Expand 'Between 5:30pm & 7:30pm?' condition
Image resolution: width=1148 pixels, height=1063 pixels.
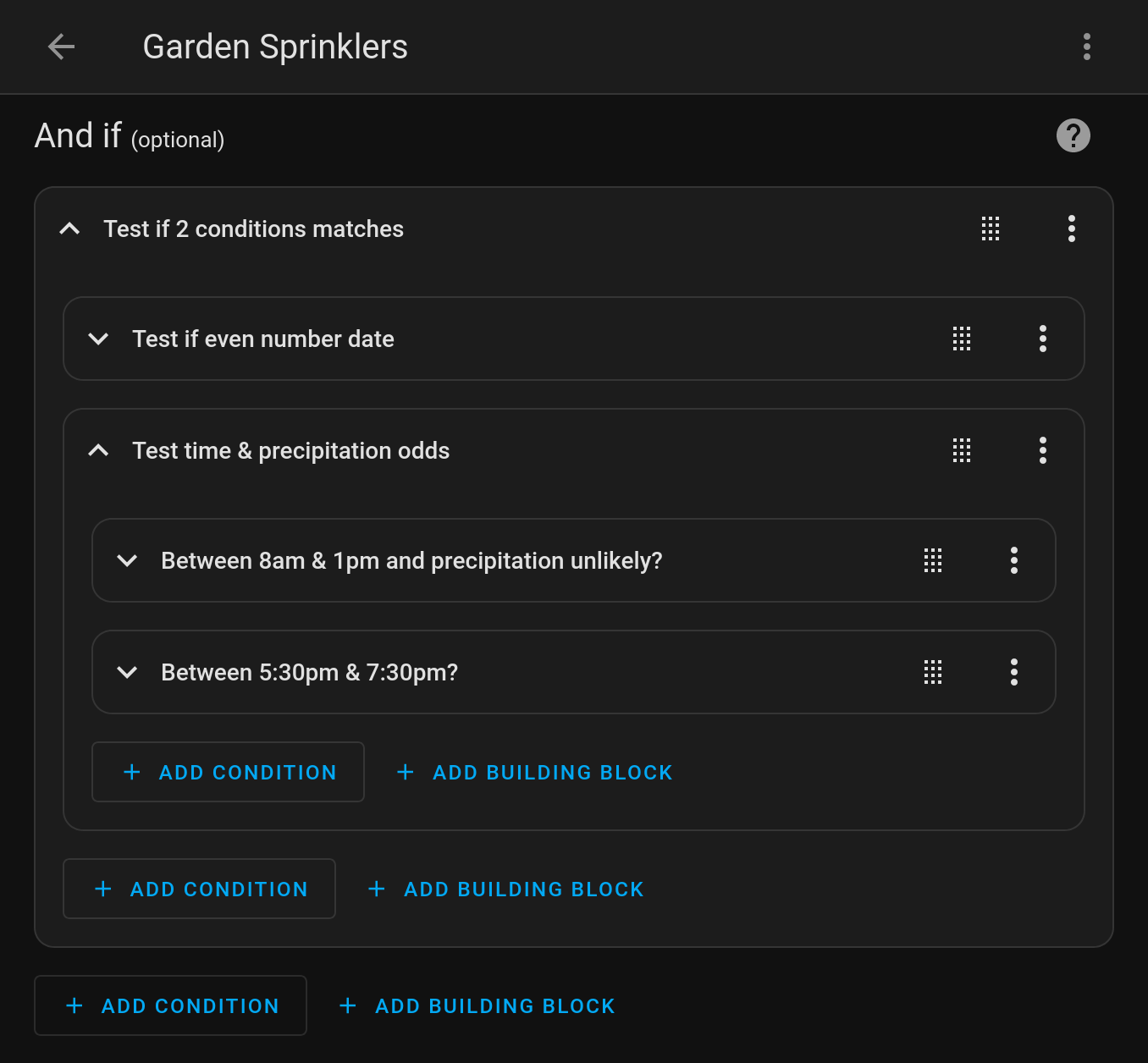pos(128,672)
